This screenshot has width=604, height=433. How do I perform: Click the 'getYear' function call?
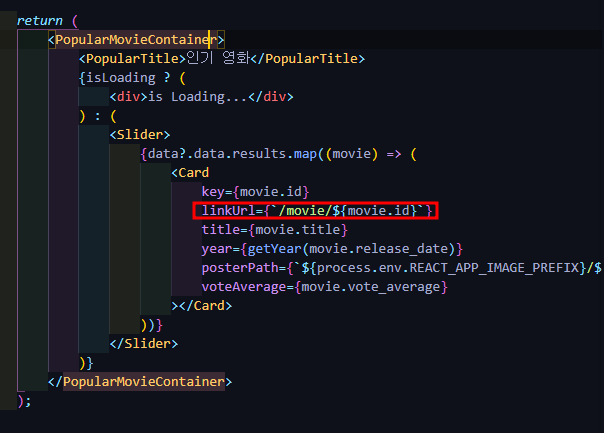275,249
